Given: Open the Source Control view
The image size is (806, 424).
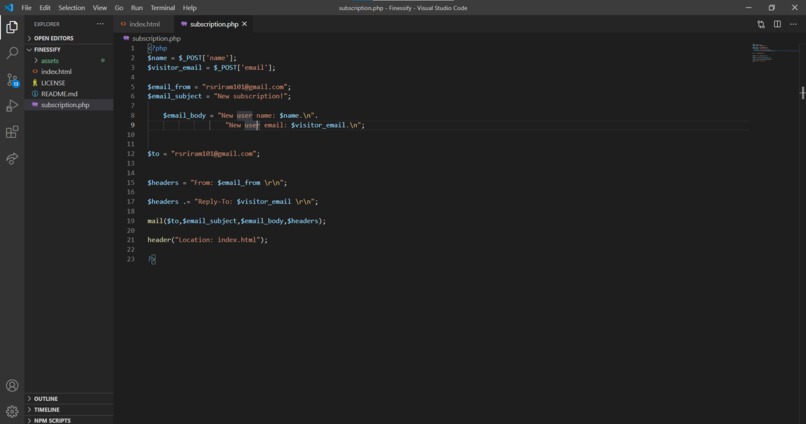Looking at the screenshot, I should (12, 80).
